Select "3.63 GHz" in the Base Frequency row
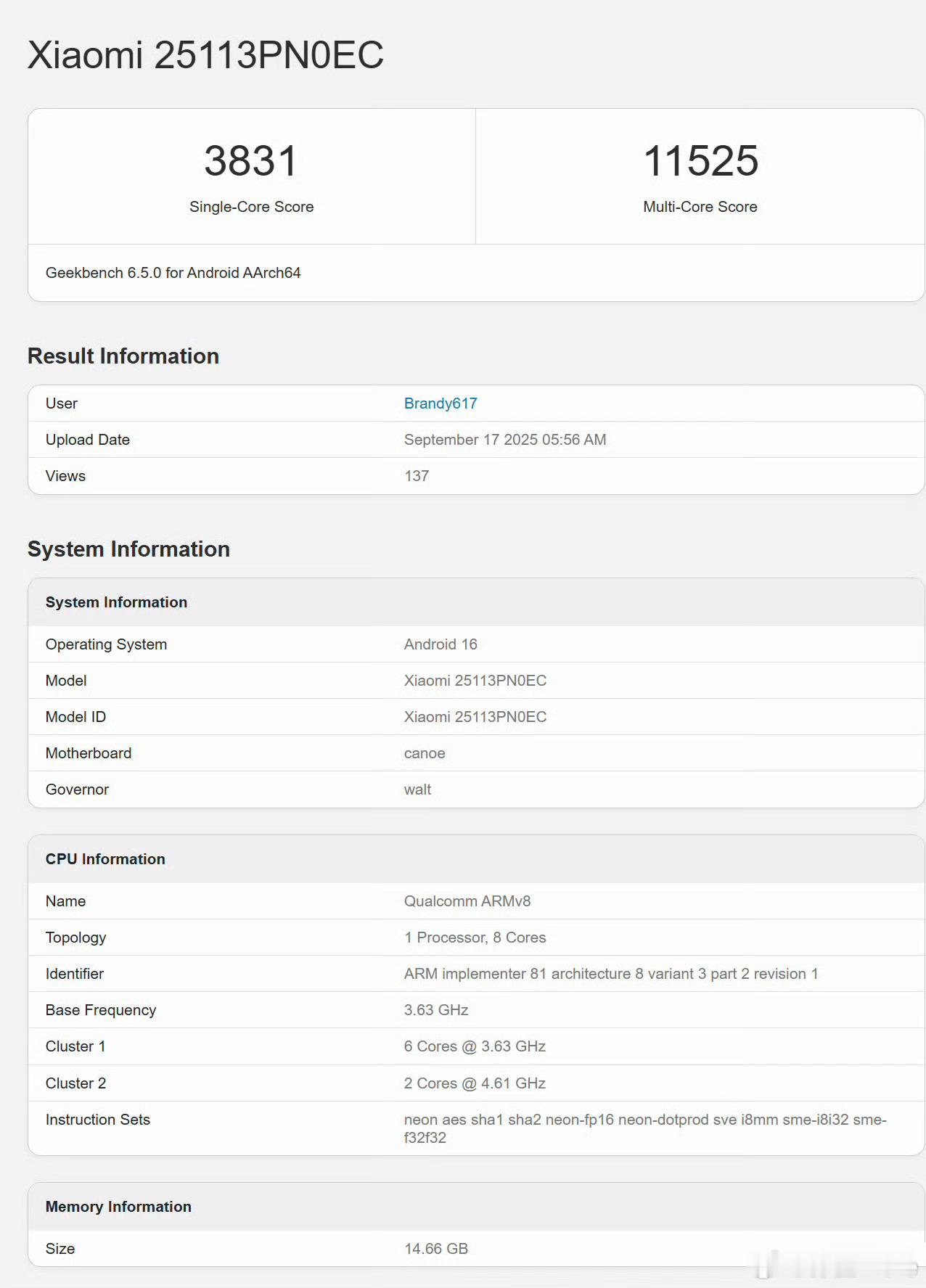The height and width of the screenshot is (1288, 926). pos(436,1010)
